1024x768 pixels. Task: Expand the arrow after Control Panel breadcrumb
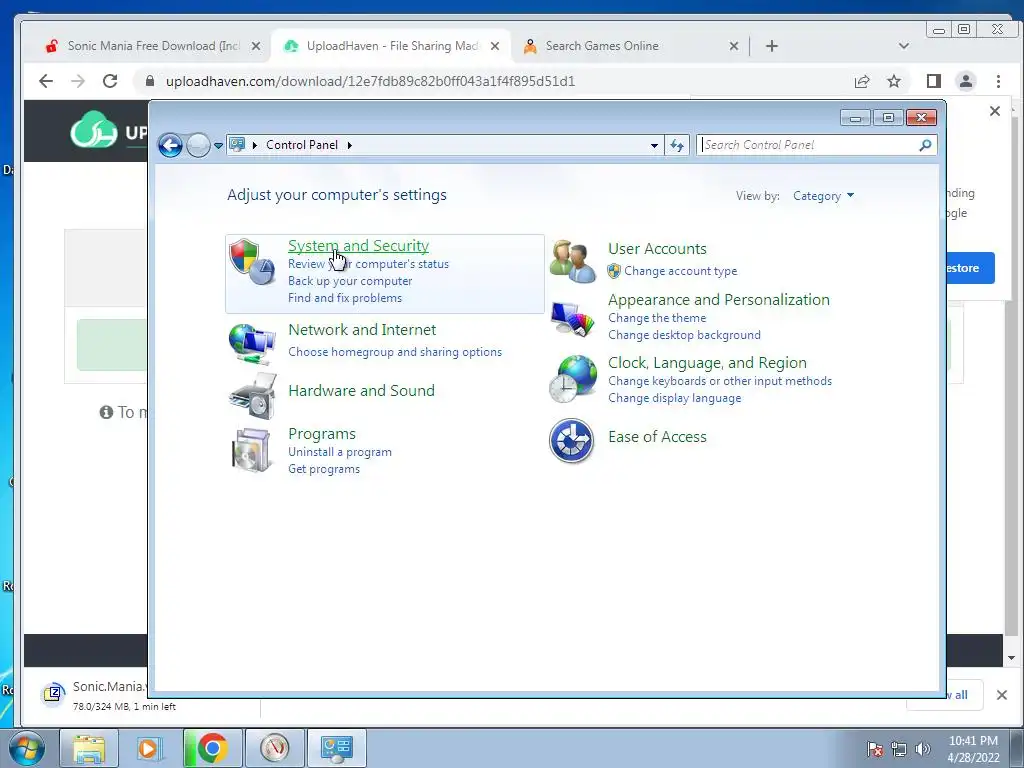point(349,145)
